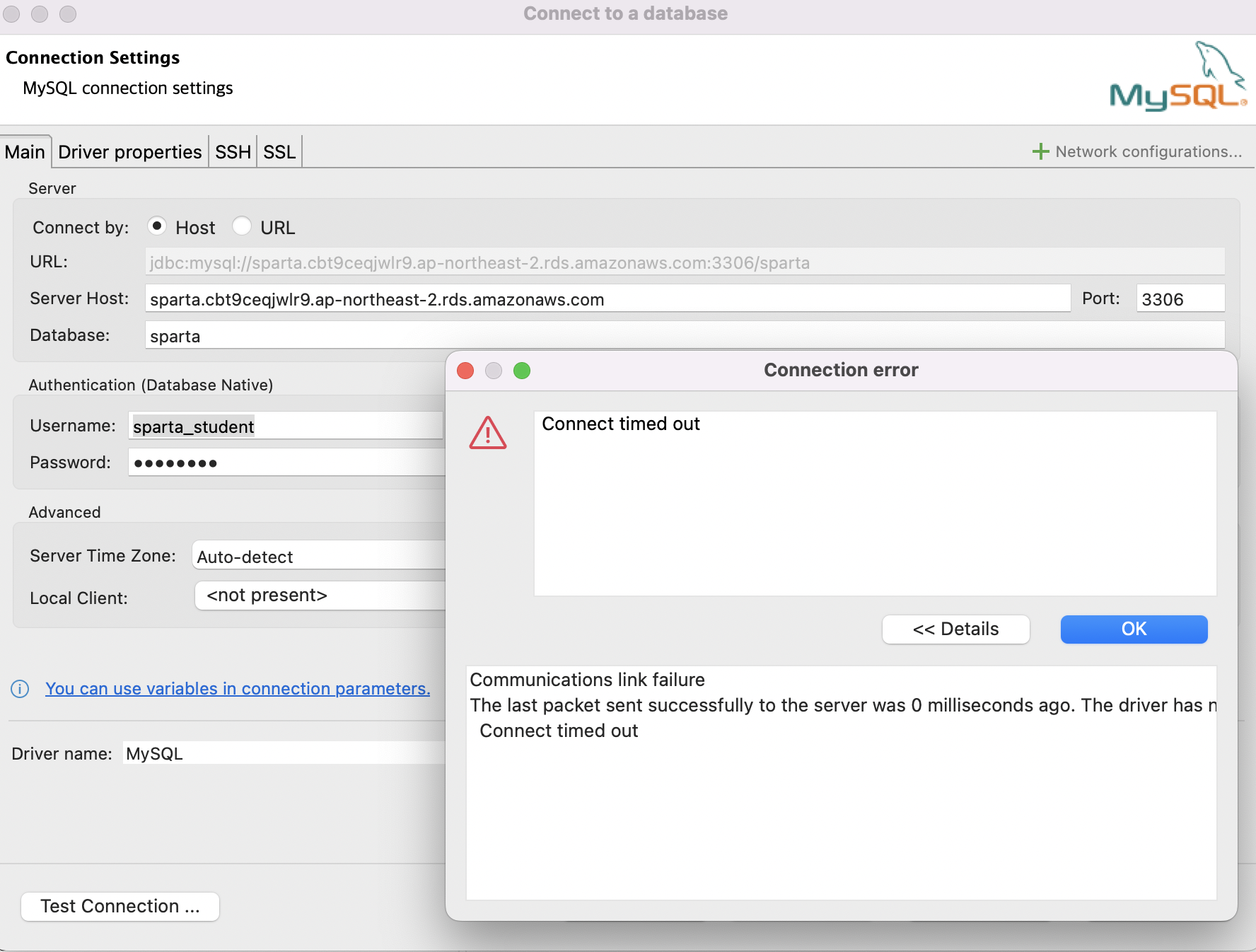Open the variables in connection parameters link
Viewport: 1256px width, 952px height.
pyautogui.click(x=238, y=689)
